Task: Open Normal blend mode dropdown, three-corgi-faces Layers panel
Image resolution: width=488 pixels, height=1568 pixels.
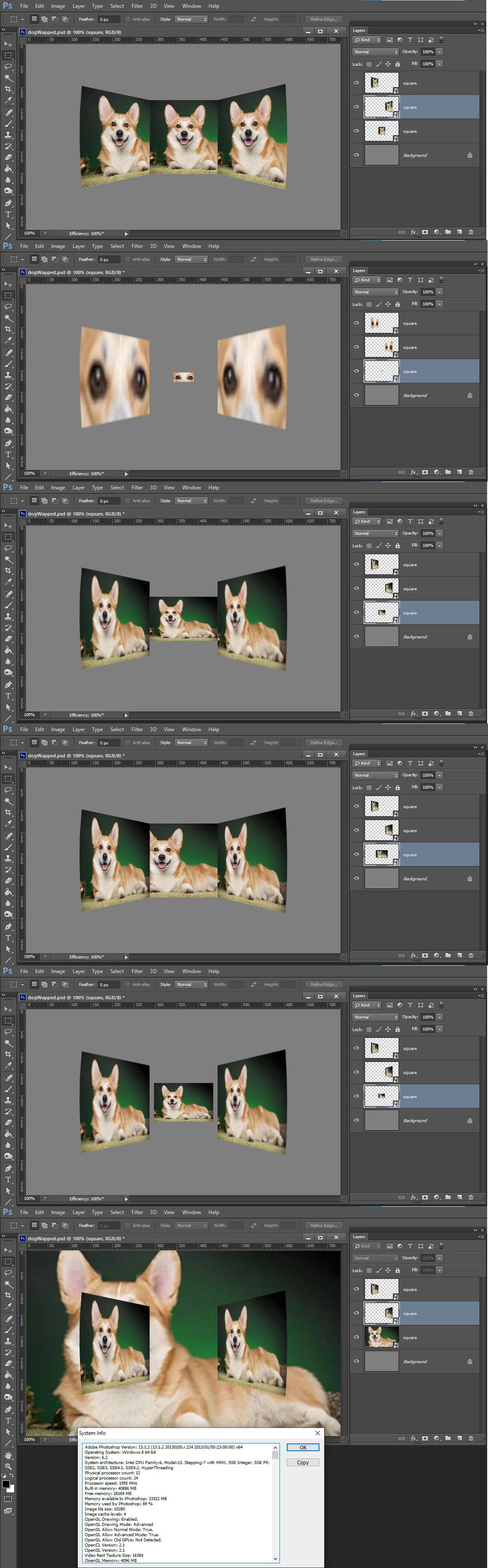Action: 375,52
